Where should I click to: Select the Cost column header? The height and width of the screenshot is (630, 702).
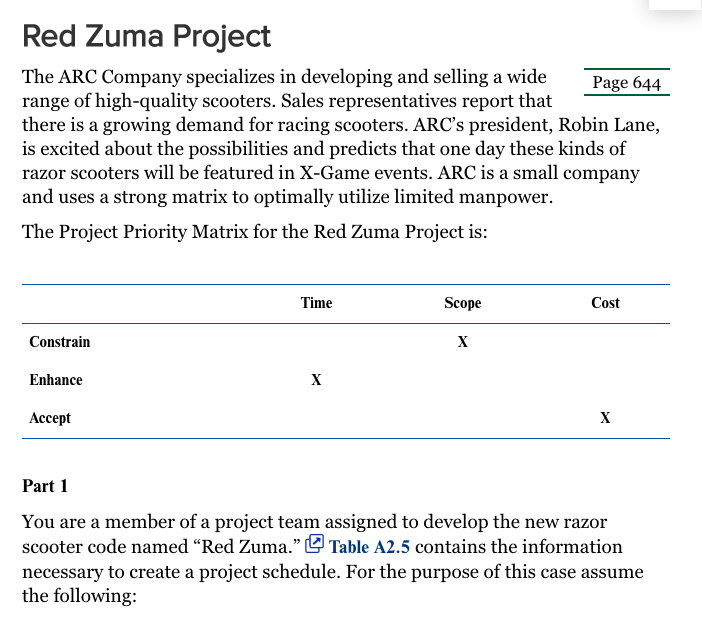click(605, 303)
